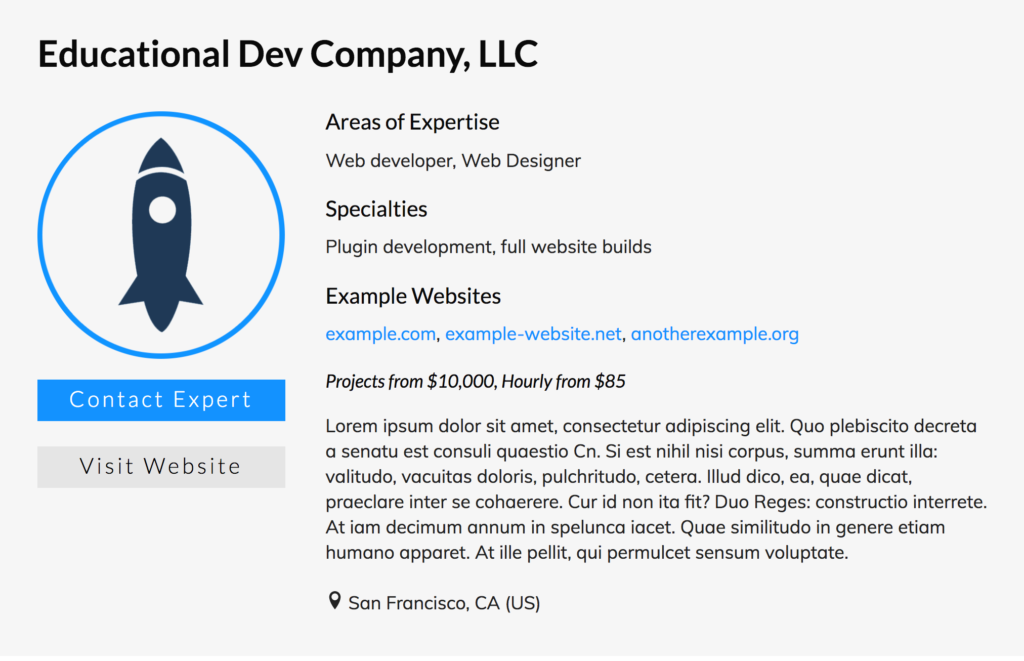This screenshot has width=1024, height=661.
Task: Select the Example Websites heading
Action: coord(413,296)
